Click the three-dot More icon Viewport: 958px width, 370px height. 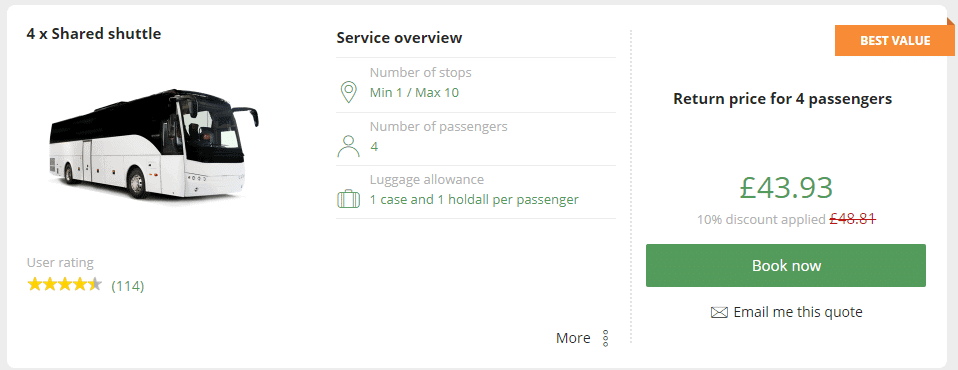605,338
